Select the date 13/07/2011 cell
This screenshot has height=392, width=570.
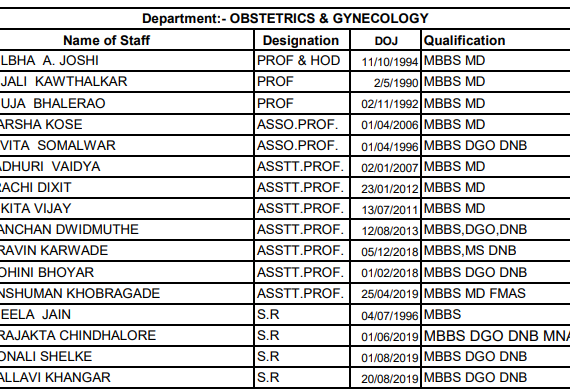point(390,210)
